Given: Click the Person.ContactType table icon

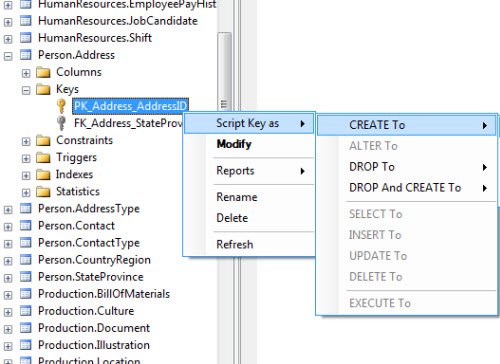Looking at the screenshot, I should 26,243.
